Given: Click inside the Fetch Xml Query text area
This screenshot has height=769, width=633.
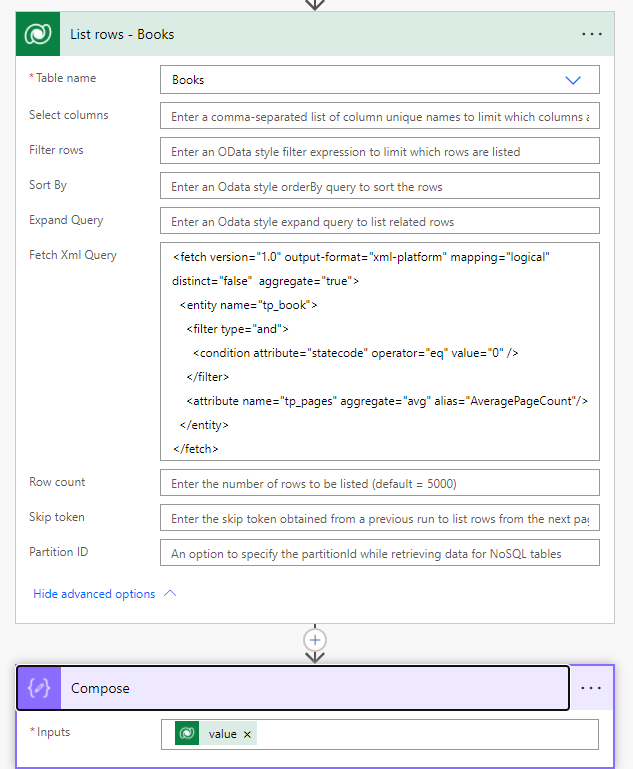Looking at the screenshot, I should (x=379, y=350).
